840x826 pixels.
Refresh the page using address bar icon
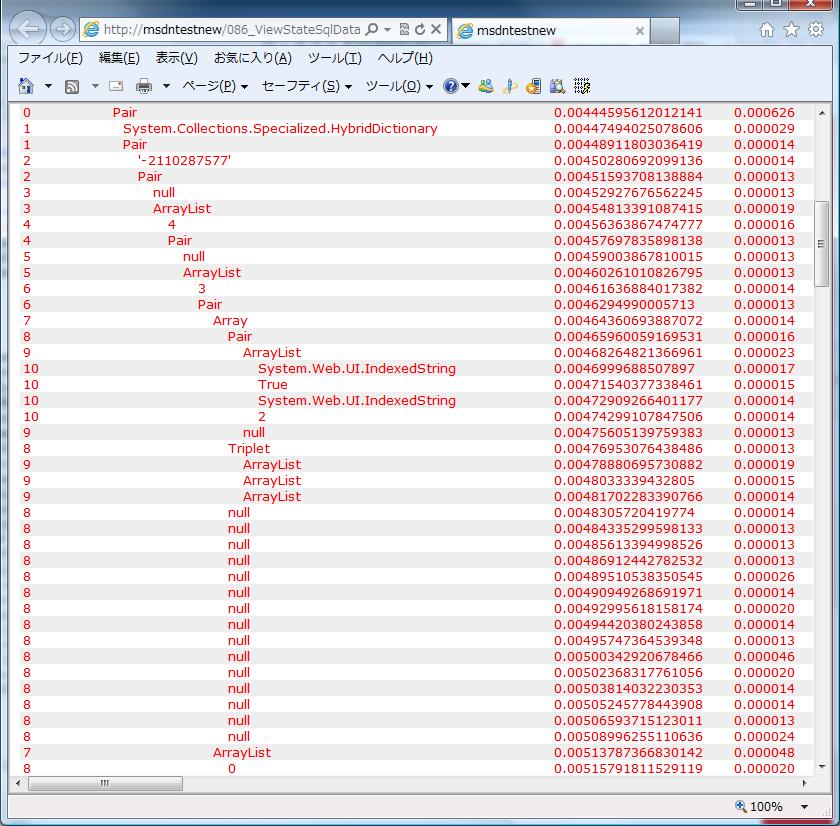pos(420,30)
